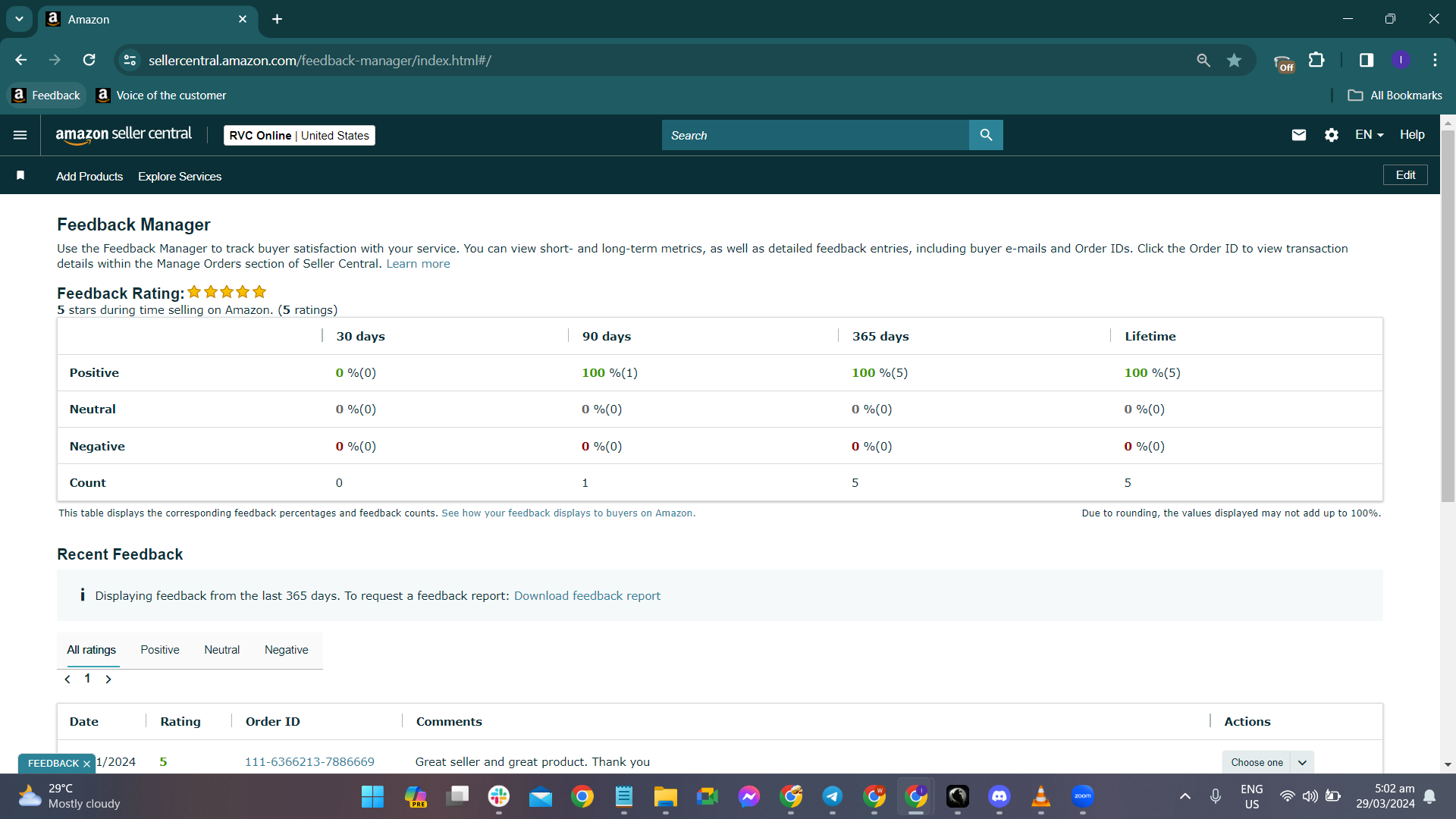Click the bookmark flag icon beside Add Products

click(20, 176)
